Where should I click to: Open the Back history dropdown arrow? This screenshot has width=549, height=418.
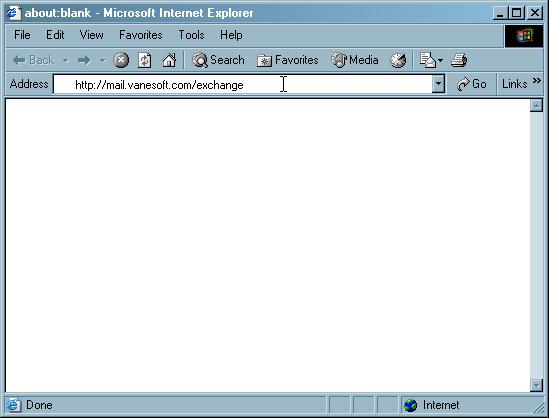pos(65,60)
